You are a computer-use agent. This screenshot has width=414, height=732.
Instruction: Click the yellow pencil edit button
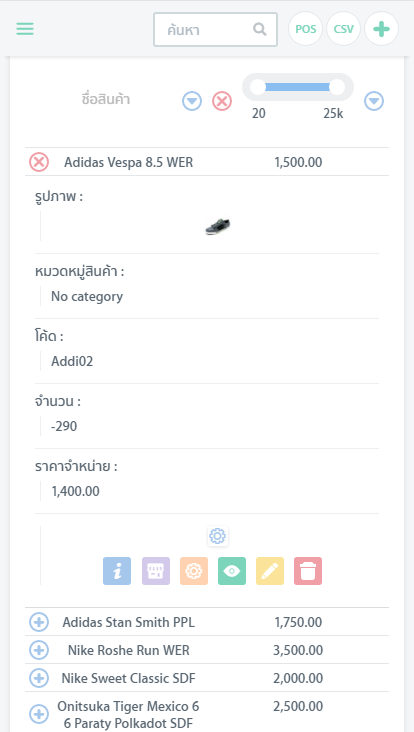point(270,571)
